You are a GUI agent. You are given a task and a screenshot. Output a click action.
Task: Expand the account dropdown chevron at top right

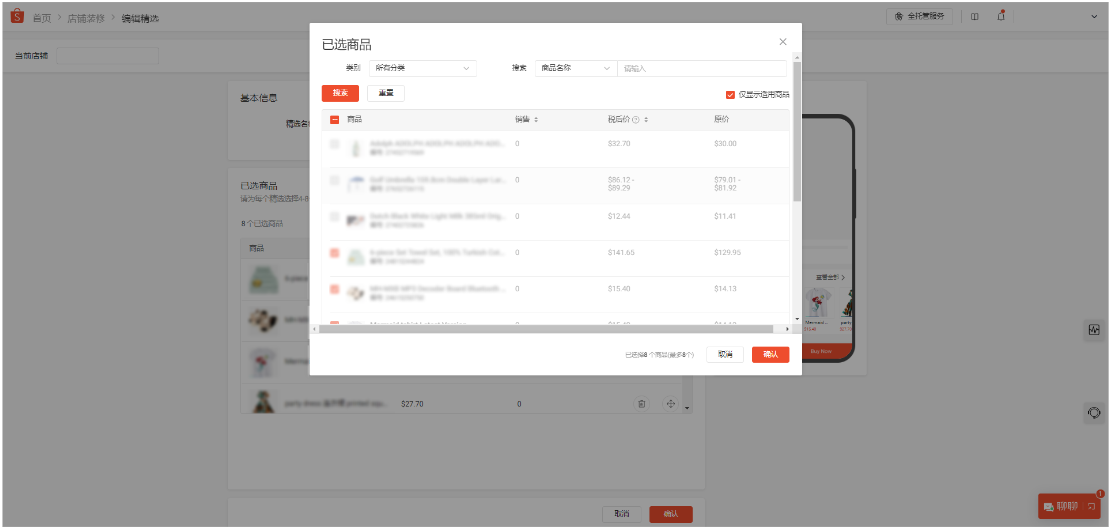click(x=1093, y=17)
